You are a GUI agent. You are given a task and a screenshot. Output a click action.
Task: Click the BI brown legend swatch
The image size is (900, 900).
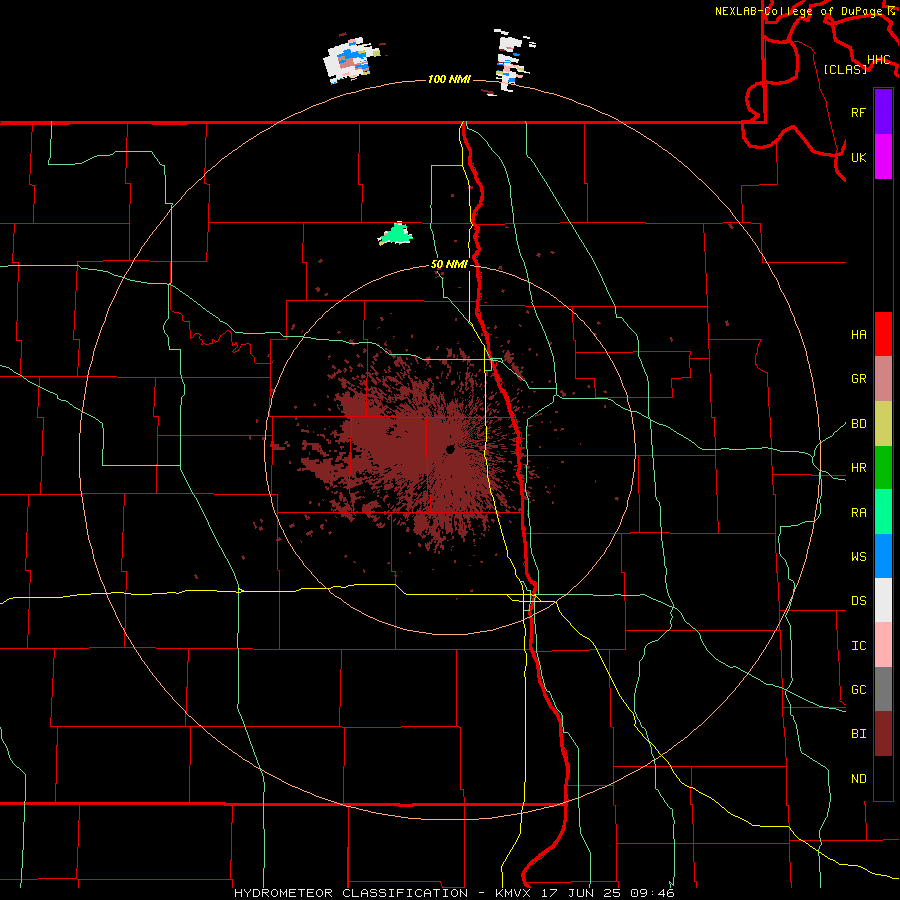tap(883, 733)
